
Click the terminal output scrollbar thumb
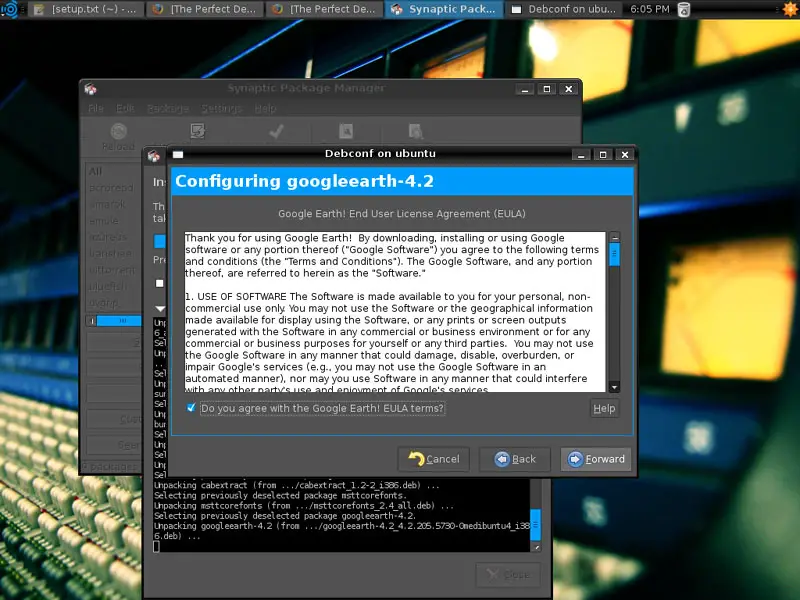coord(536,524)
